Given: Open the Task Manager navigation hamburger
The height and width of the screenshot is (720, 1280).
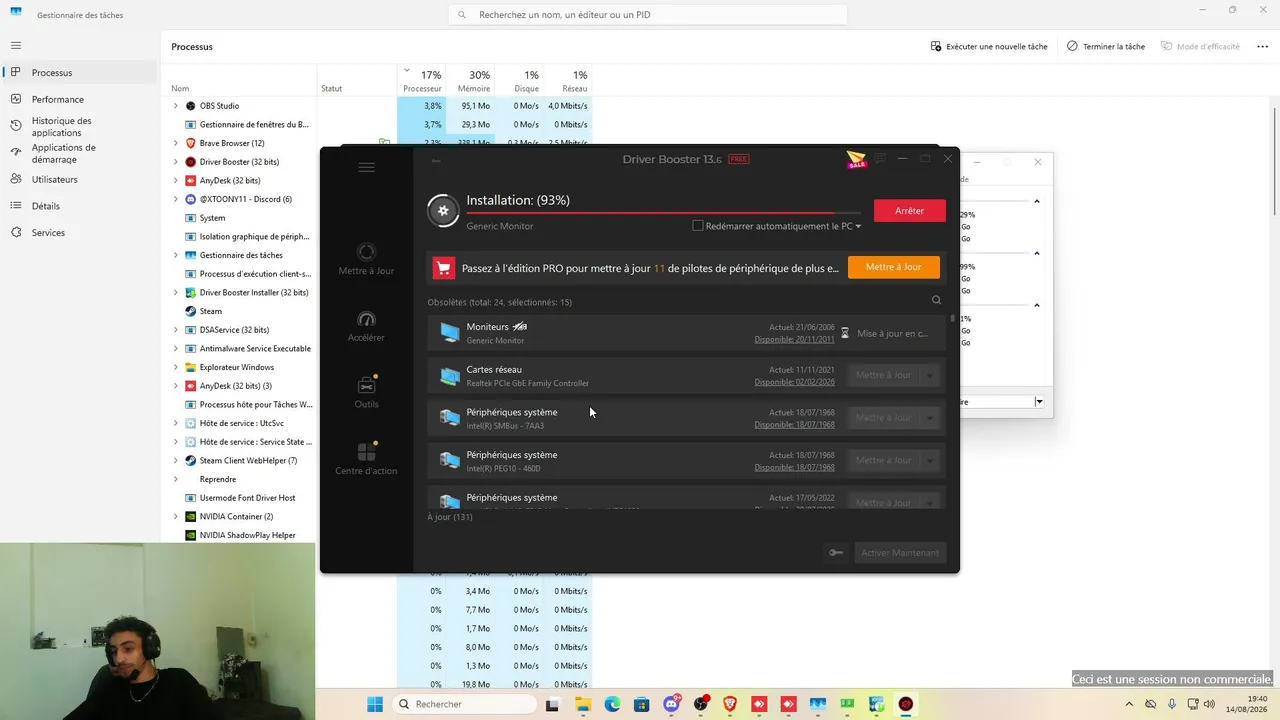Looking at the screenshot, I should pos(16,45).
